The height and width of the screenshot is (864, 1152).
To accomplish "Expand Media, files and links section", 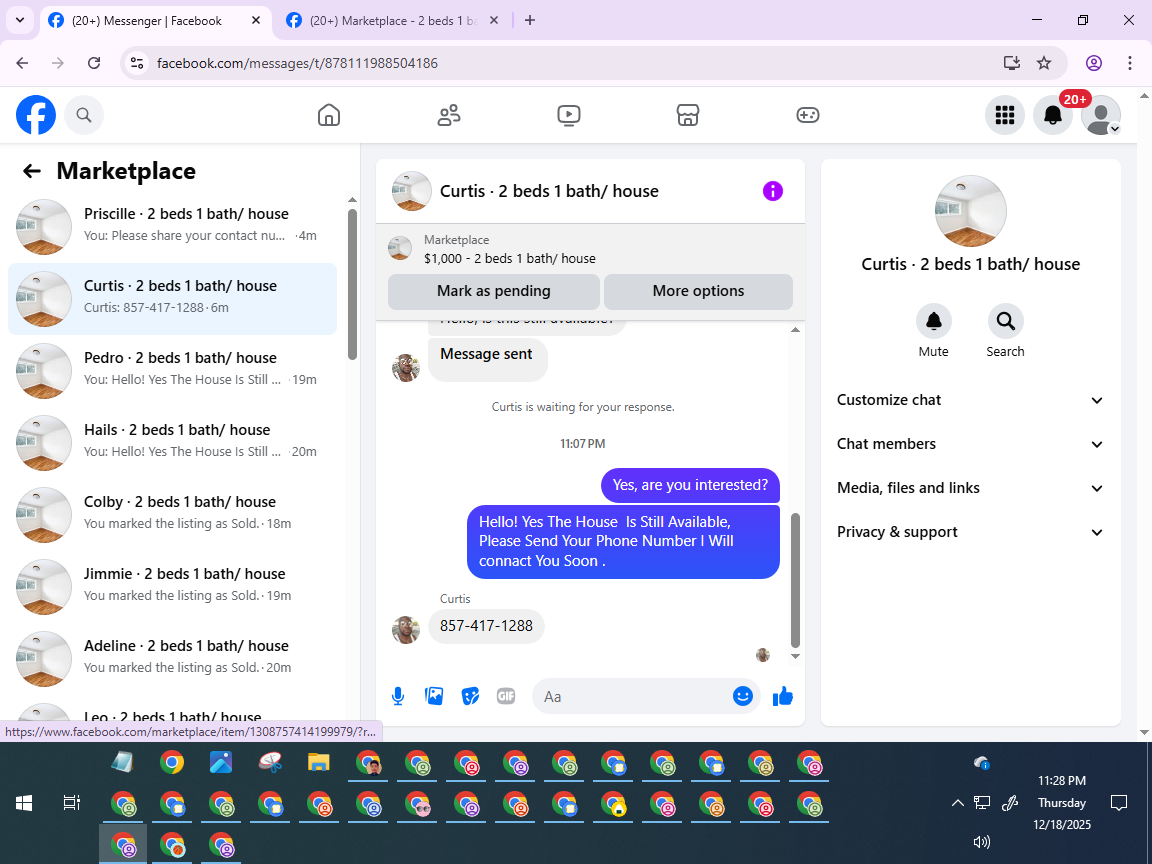I will click(x=971, y=489).
